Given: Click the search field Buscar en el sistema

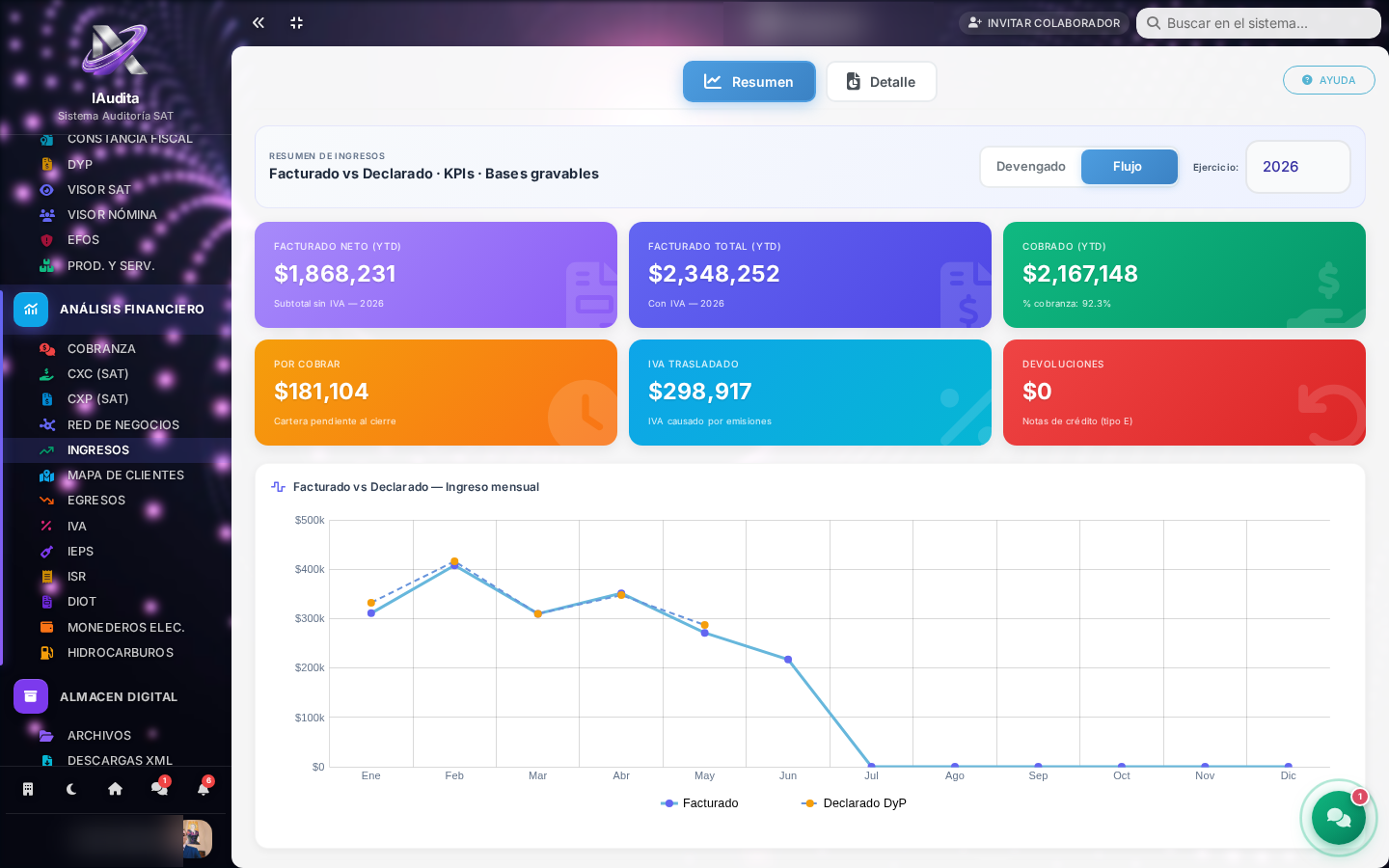Looking at the screenshot, I should [1259, 23].
